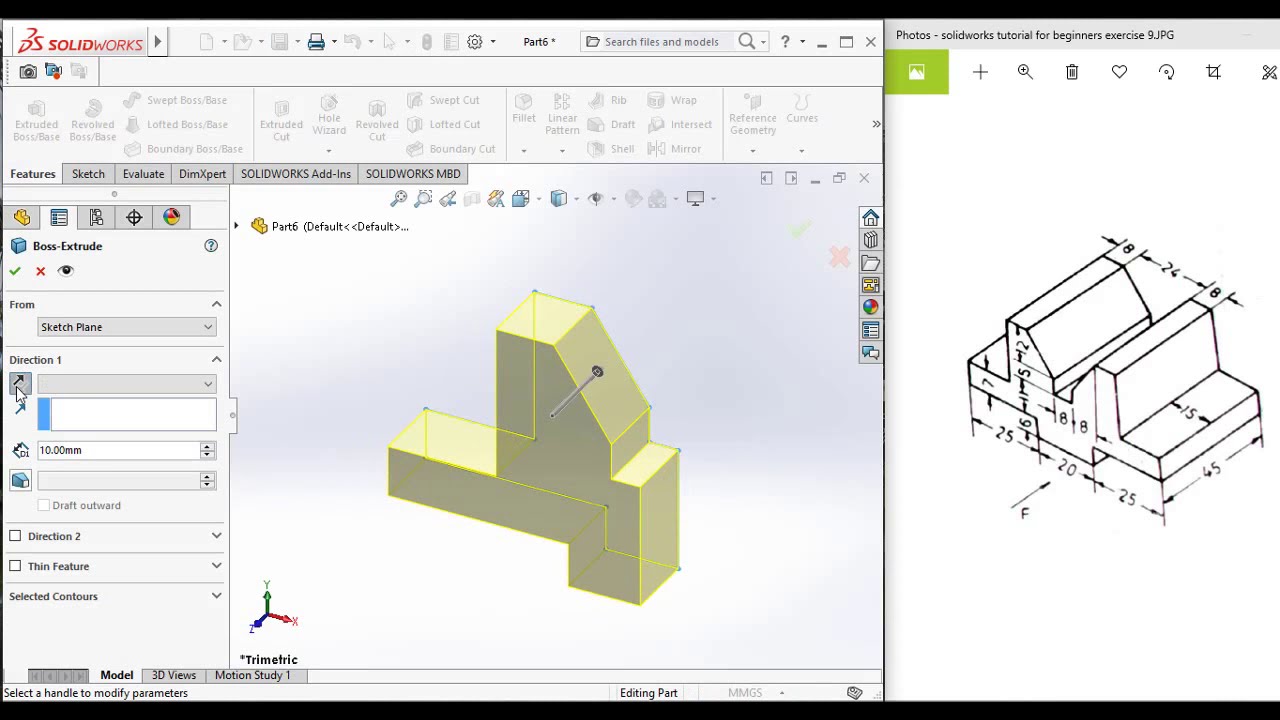Click the Dynamic Annotation Views icon

[496, 199]
